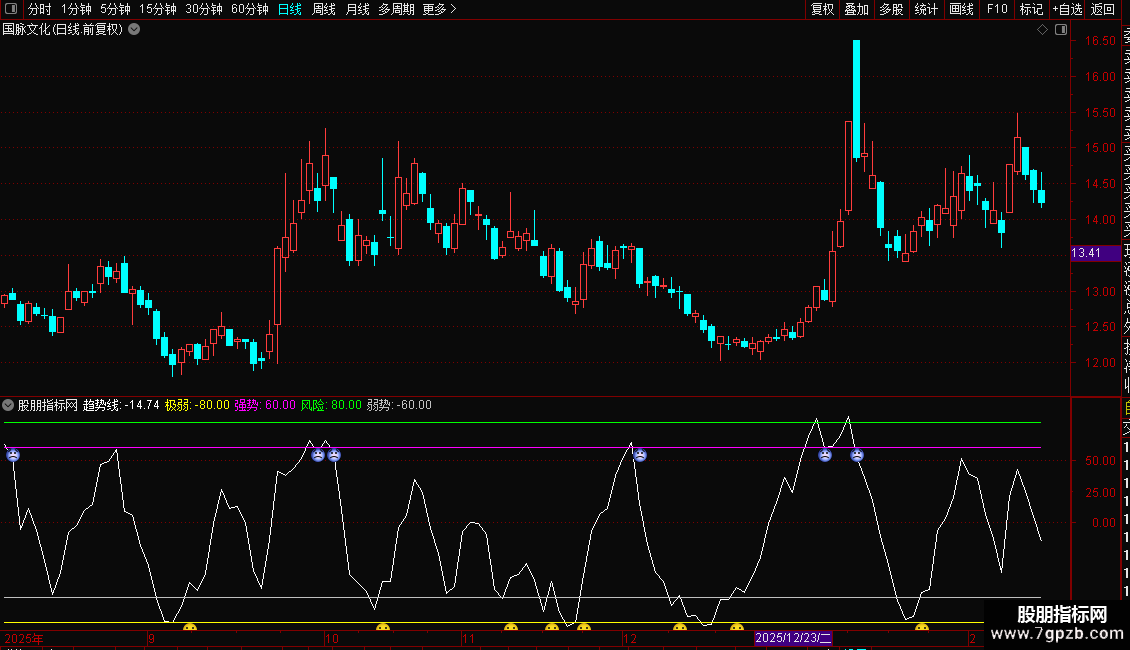
Task: Switch to the 日线 daily chart tab
Action: [289, 9]
